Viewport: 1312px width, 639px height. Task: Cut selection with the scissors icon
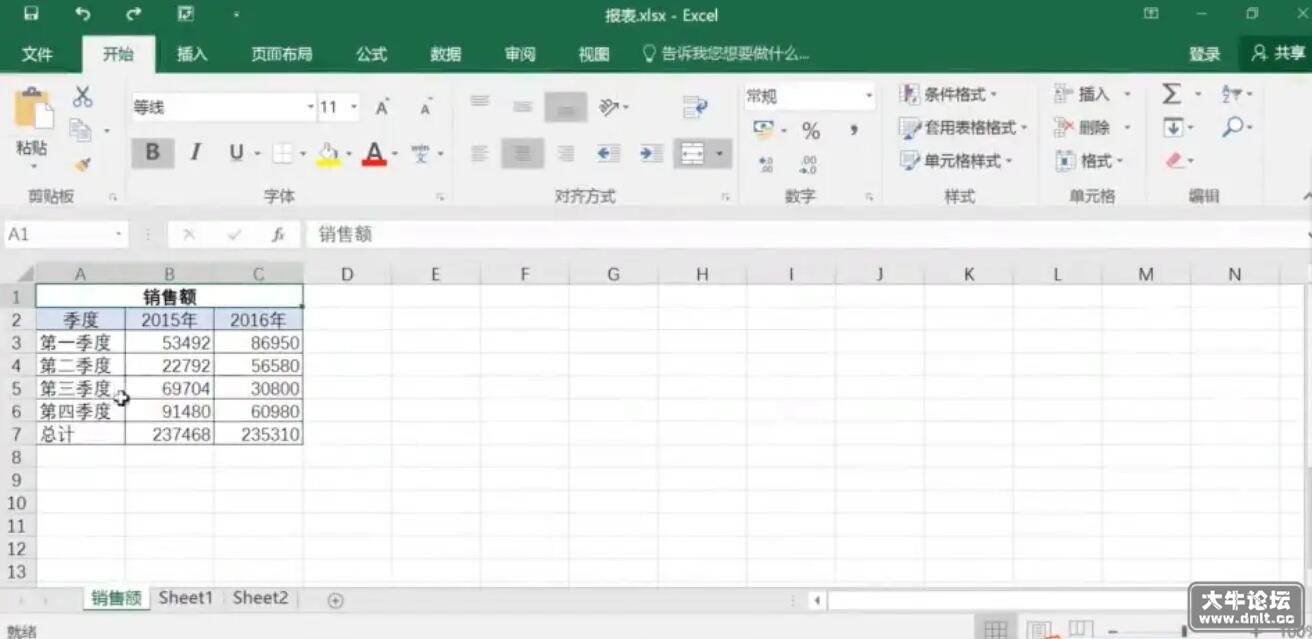(x=83, y=97)
